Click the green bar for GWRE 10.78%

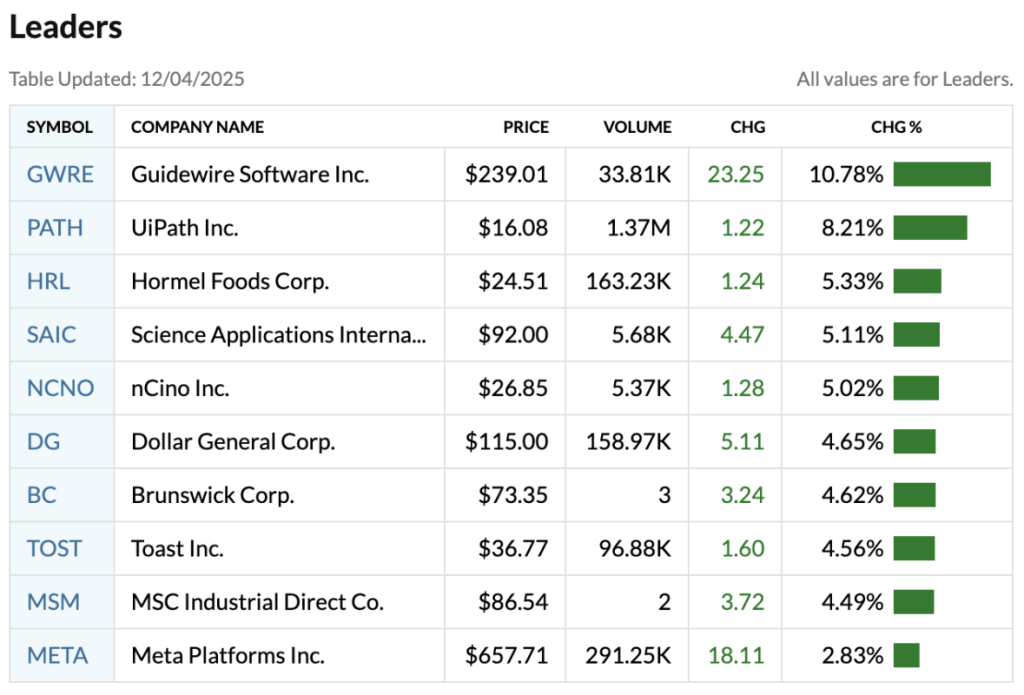point(942,174)
